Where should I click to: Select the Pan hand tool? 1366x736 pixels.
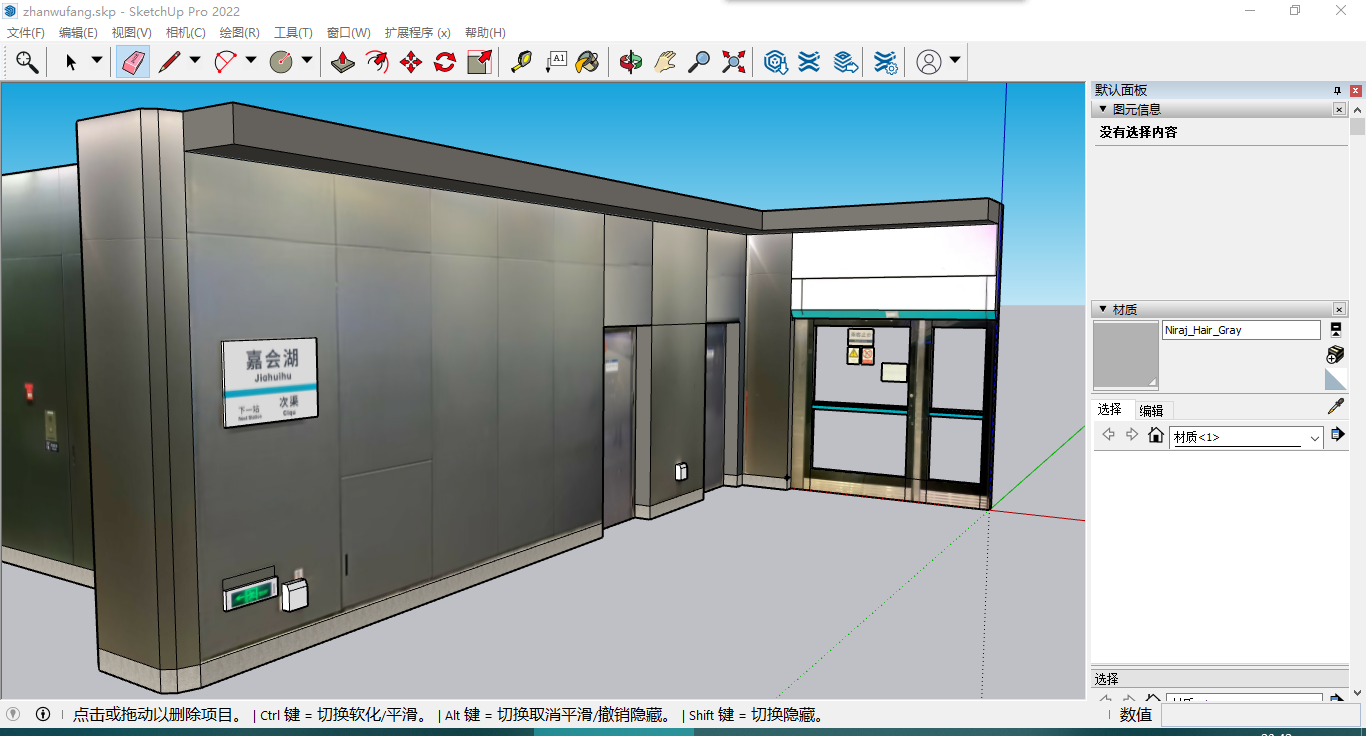[x=665, y=62]
